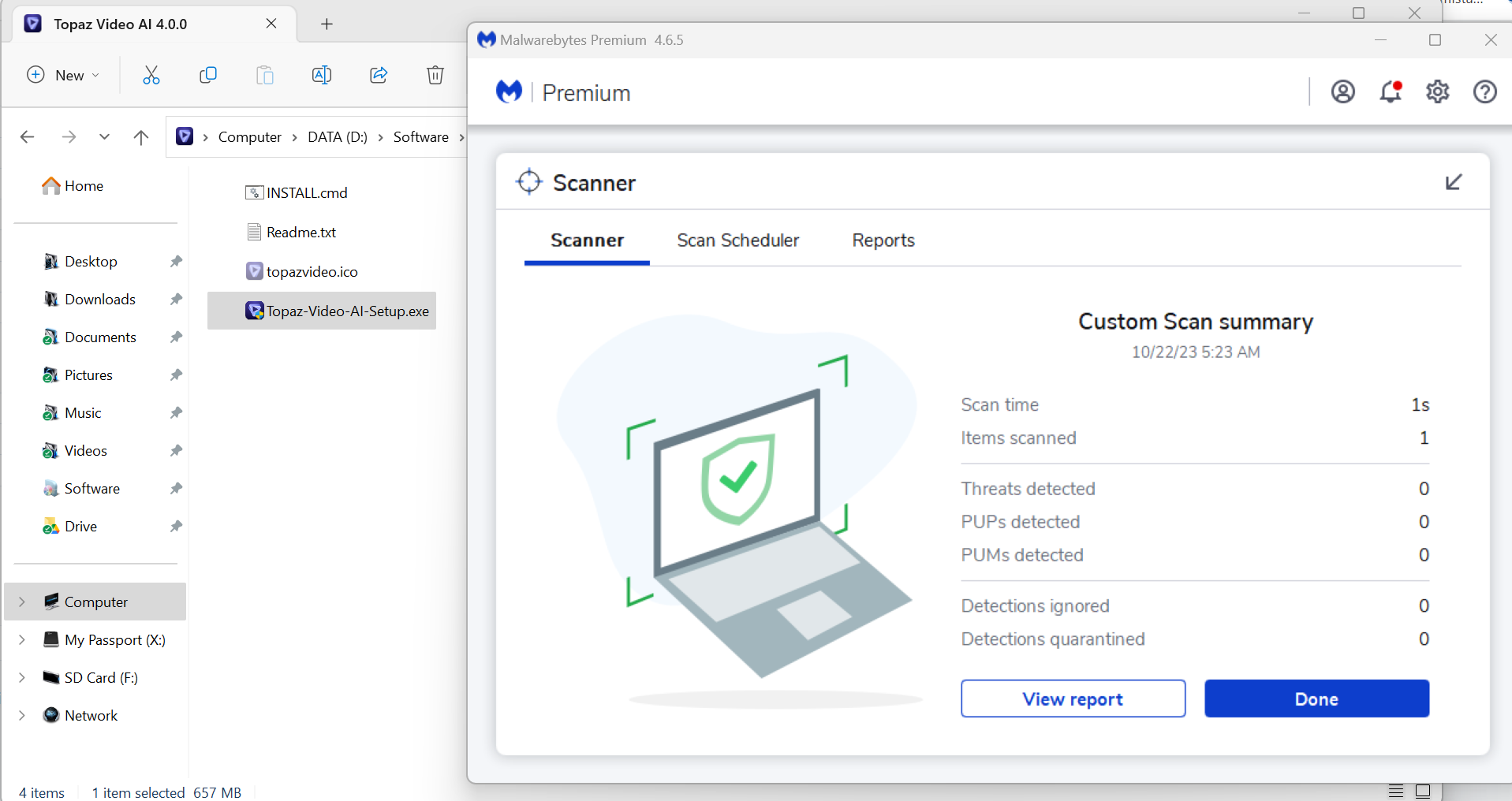Expand the Network tree node
This screenshot has height=801, width=1512.
coord(22,715)
